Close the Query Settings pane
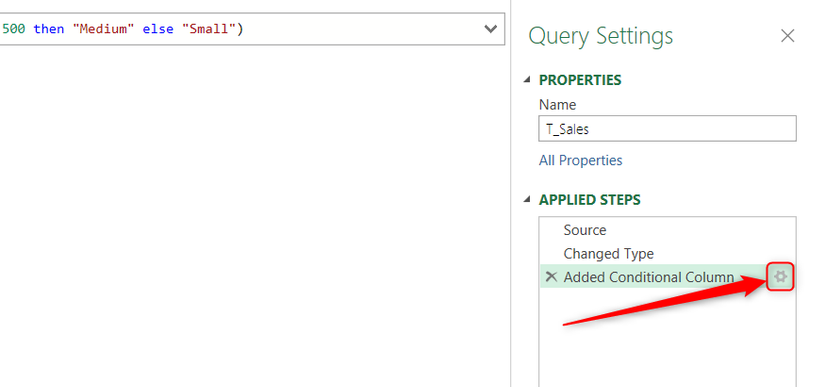825x387 pixels. [x=787, y=36]
